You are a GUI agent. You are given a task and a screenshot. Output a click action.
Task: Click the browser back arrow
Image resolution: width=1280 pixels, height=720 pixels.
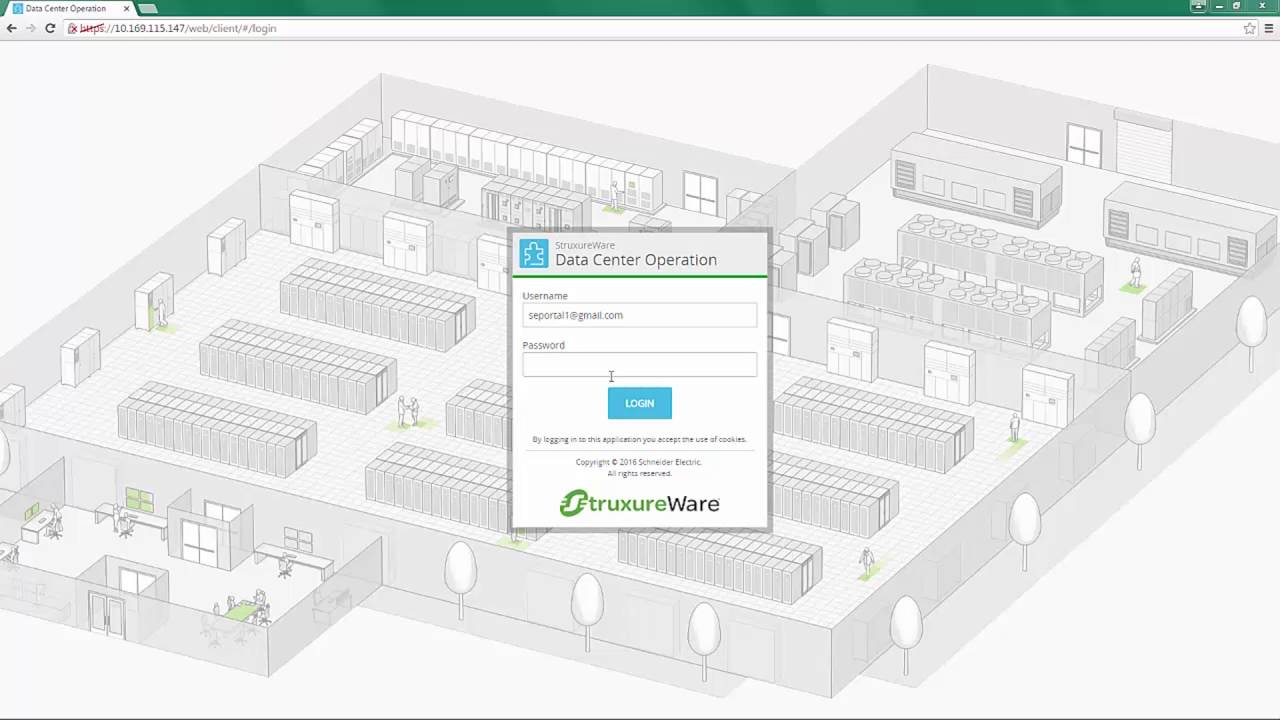[x=11, y=28]
